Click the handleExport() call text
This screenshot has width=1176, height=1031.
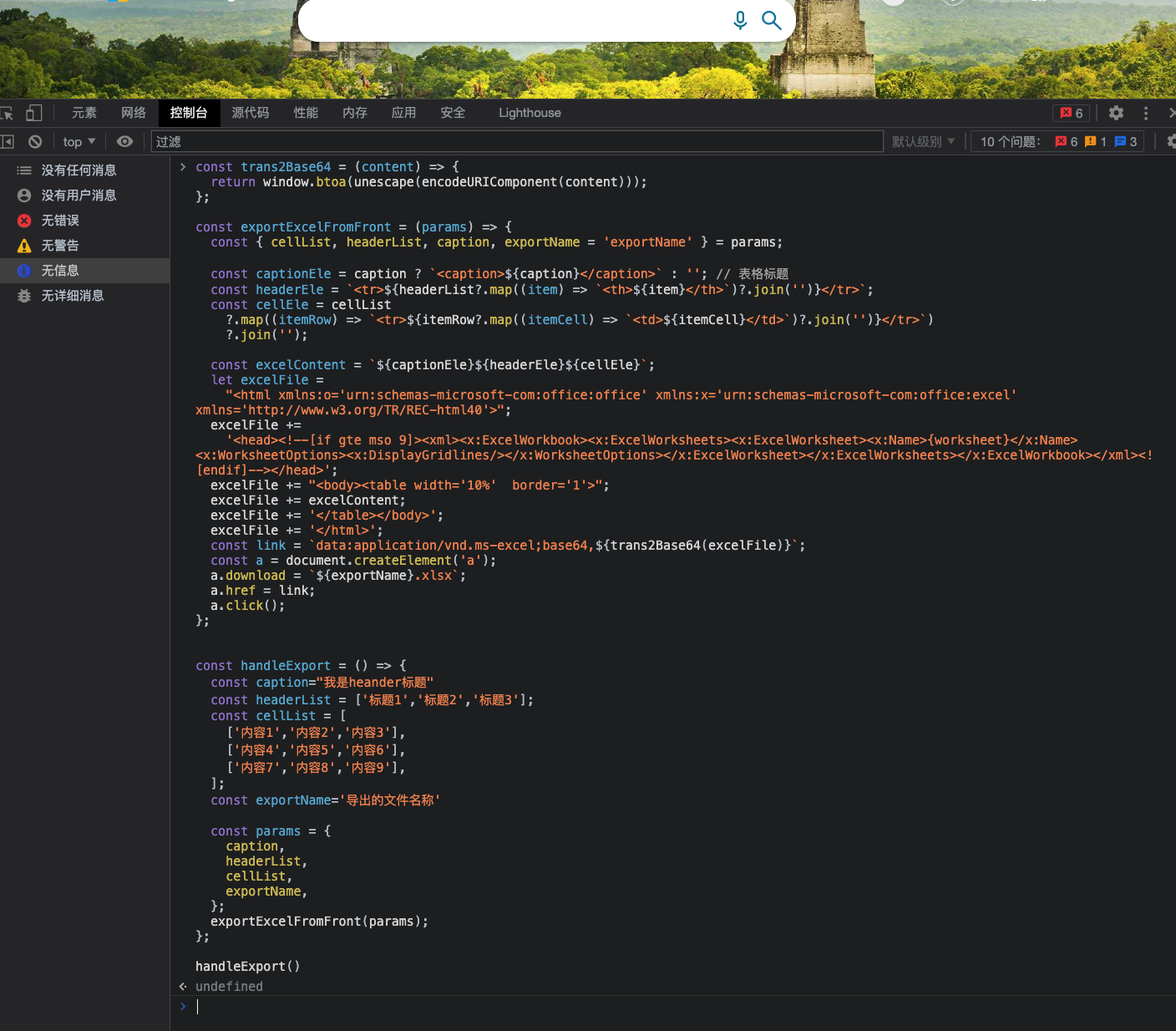[247, 967]
